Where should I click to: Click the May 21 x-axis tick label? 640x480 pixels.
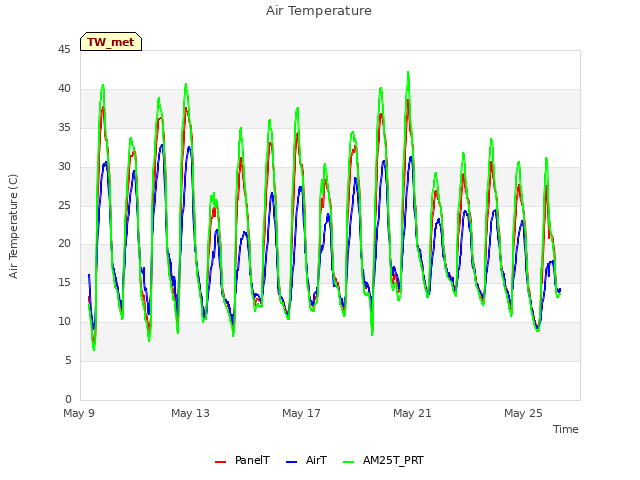412,413
